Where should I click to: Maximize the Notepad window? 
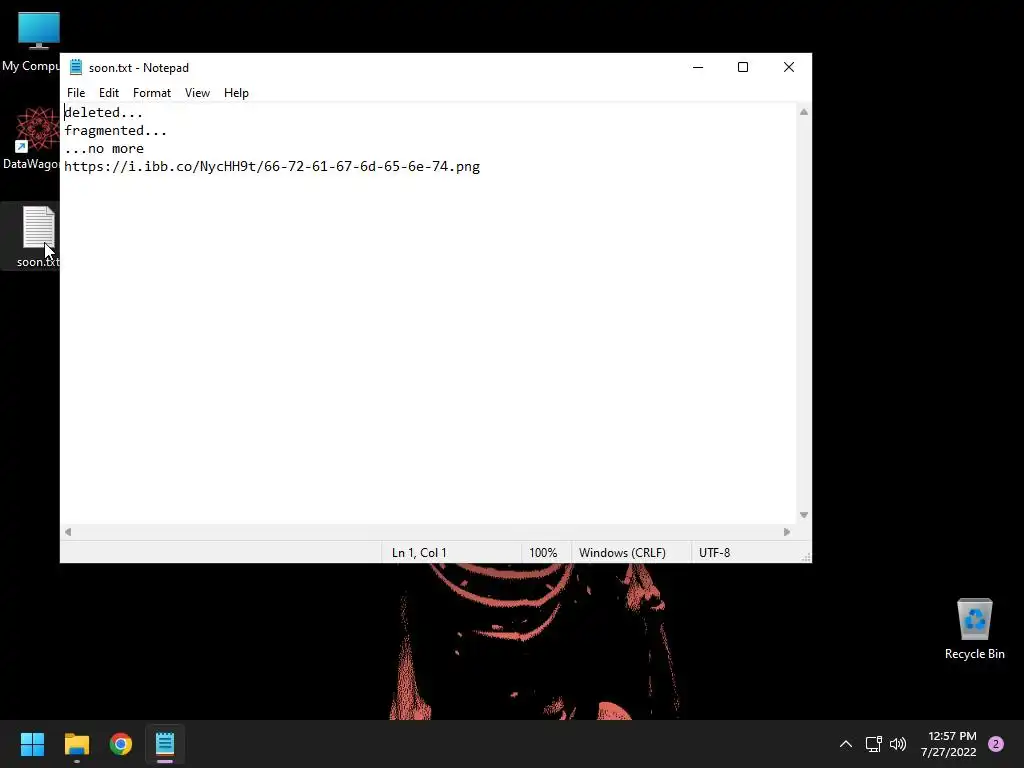pos(743,67)
